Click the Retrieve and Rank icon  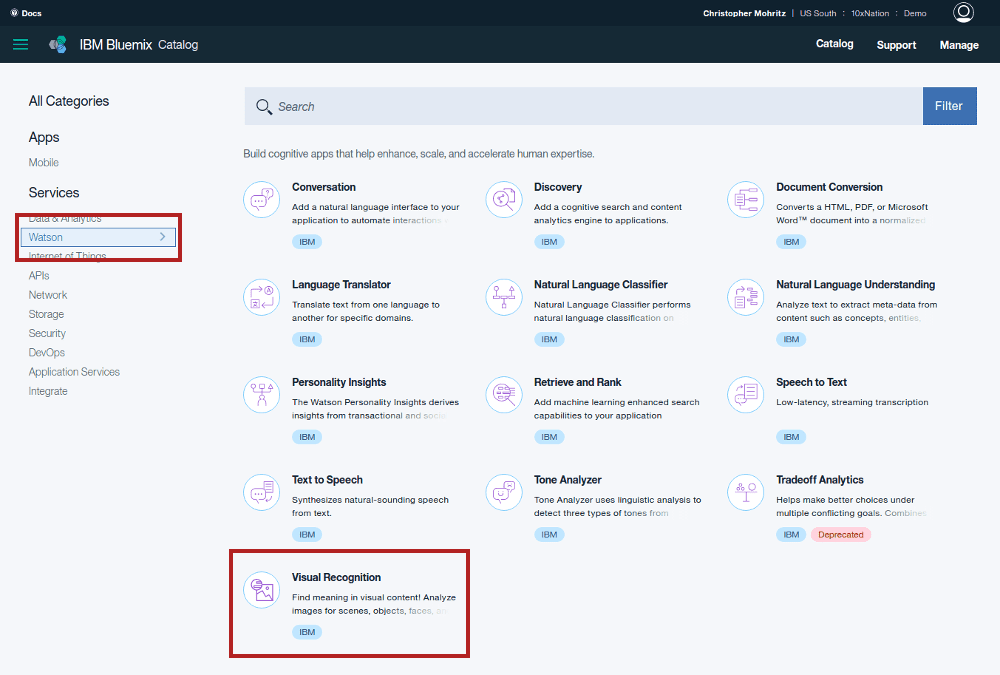[504, 394]
